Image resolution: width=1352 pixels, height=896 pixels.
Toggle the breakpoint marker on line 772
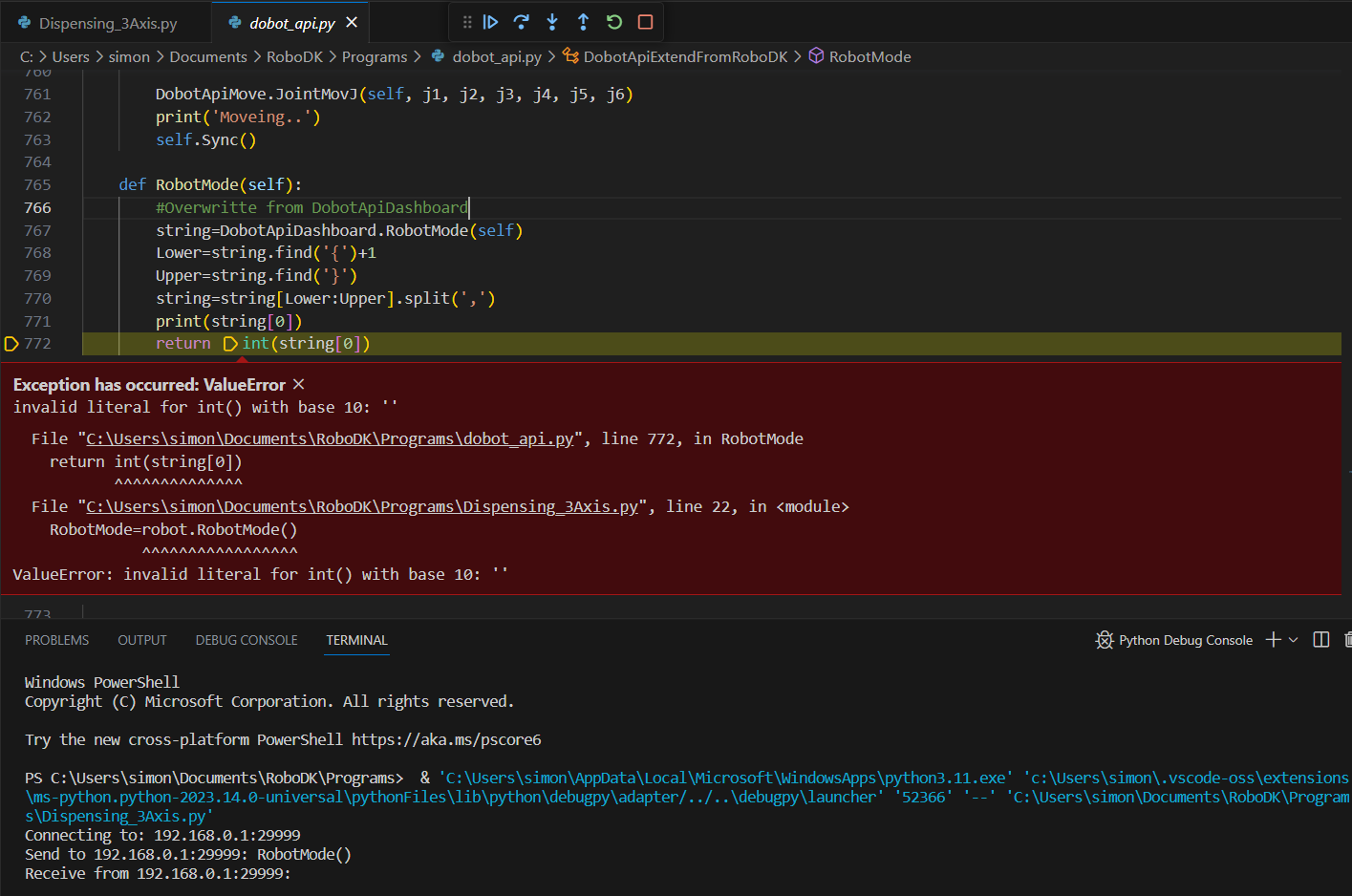pos(12,344)
